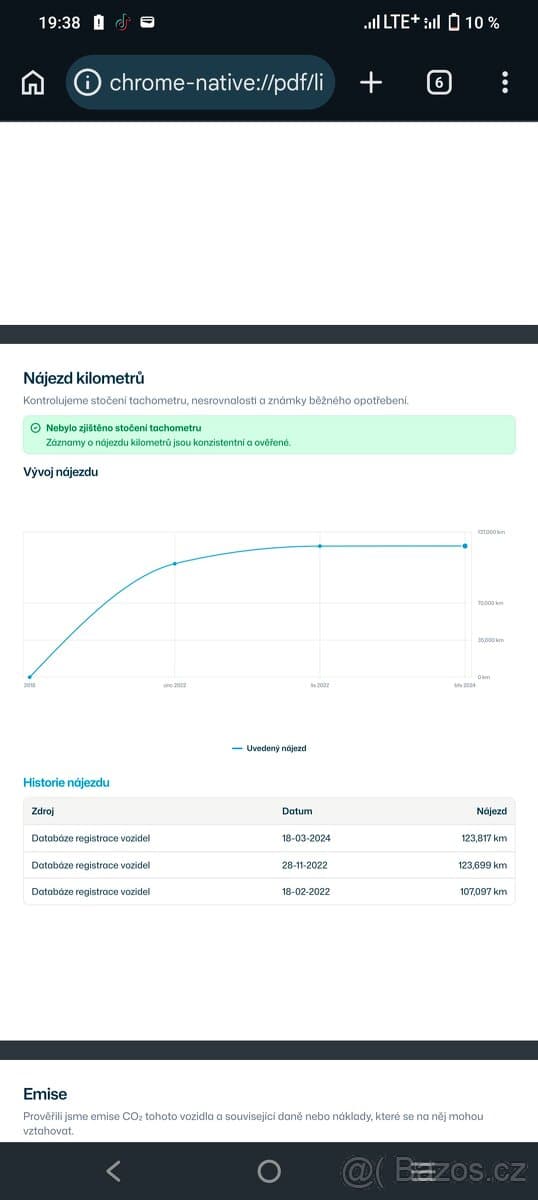This screenshot has height=1200, width=538.
Task: Select the 107,097 km record row
Action: (x=269, y=891)
